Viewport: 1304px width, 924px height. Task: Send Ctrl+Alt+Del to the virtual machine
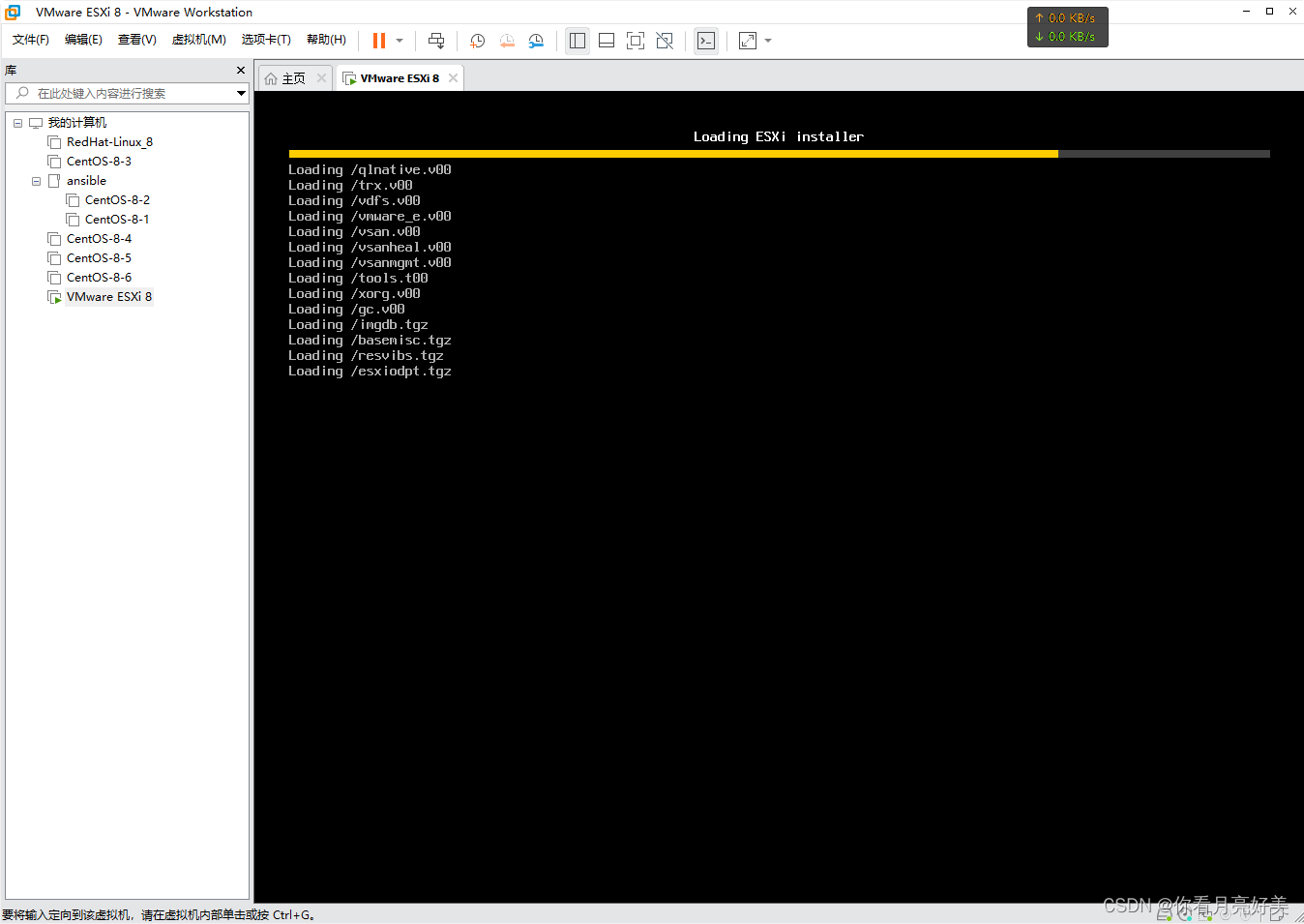436,41
